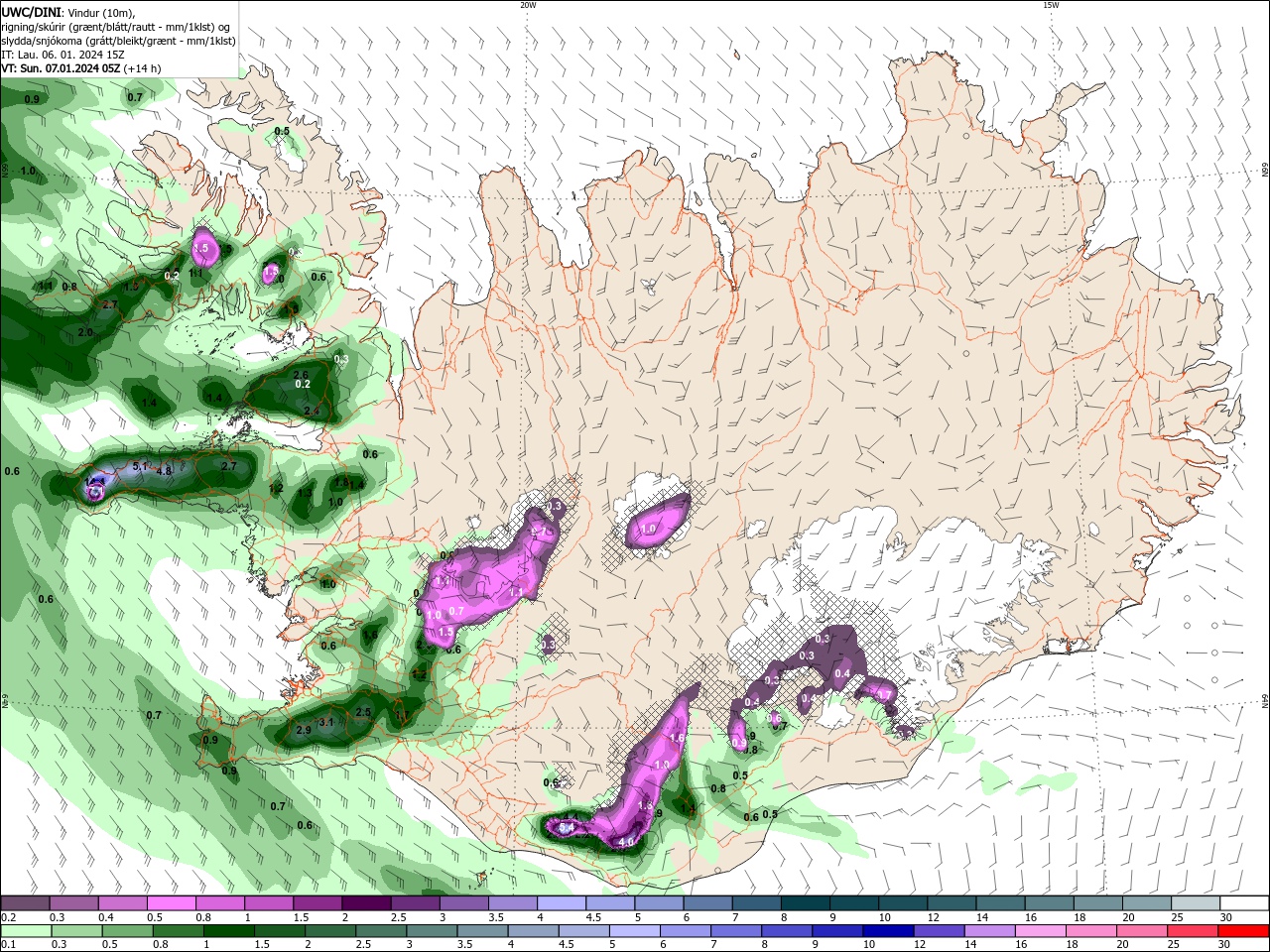Pick the darkest green rain swatch labeled 1
The width and height of the screenshot is (1270, 952).
pyautogui.click(x=228, y=931)
